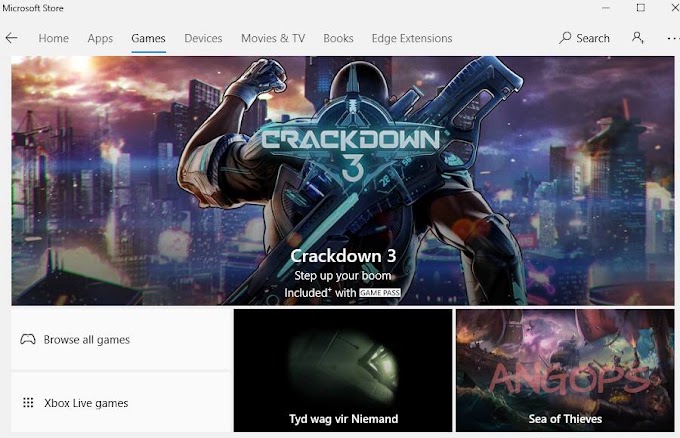The image size is (680, 438).
Task: Open the Books tab
Action: (338, 38)
